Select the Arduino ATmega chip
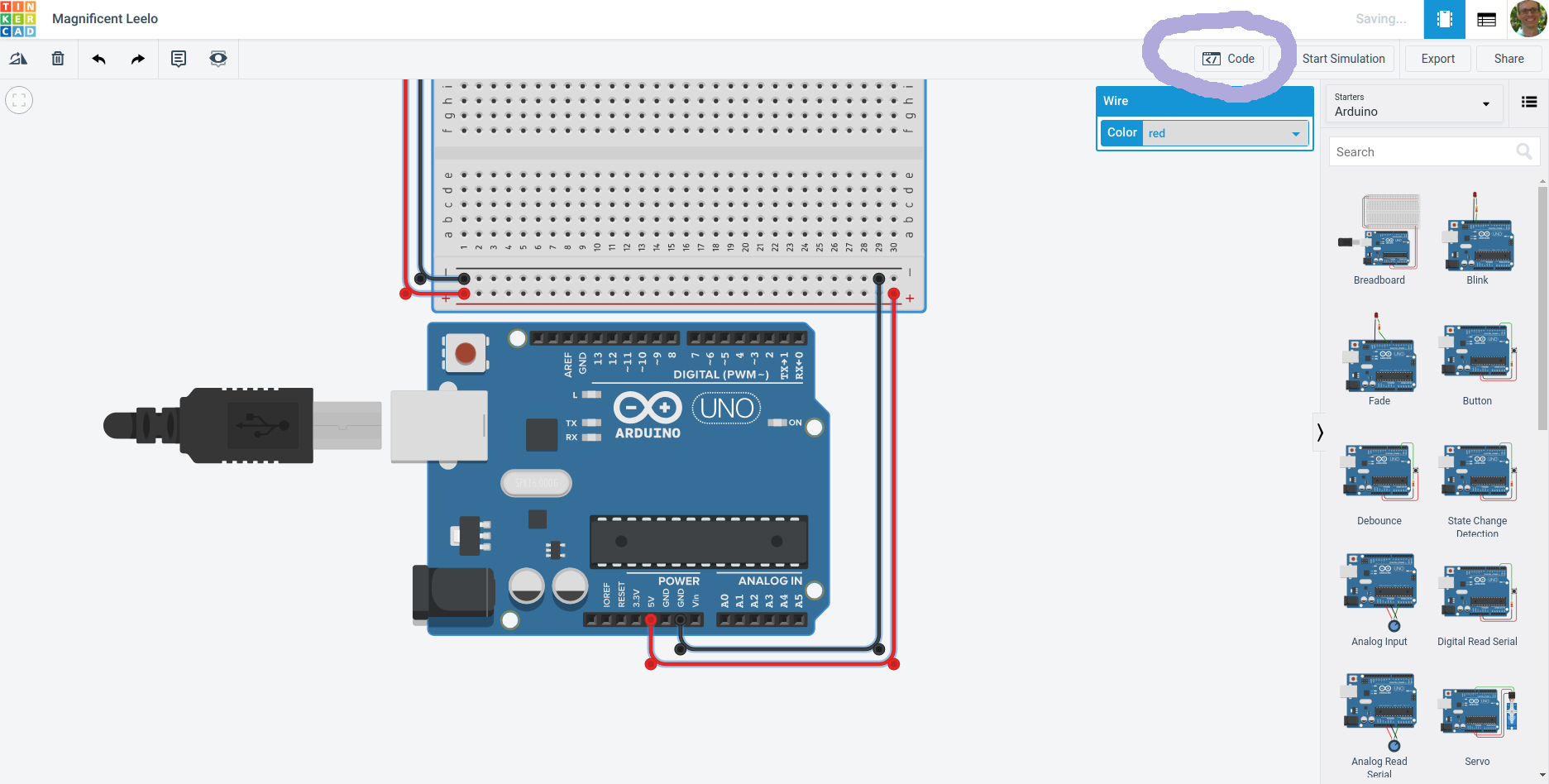Image resolution: width=1549 pixels, height=784 pixels. (699, 542)
